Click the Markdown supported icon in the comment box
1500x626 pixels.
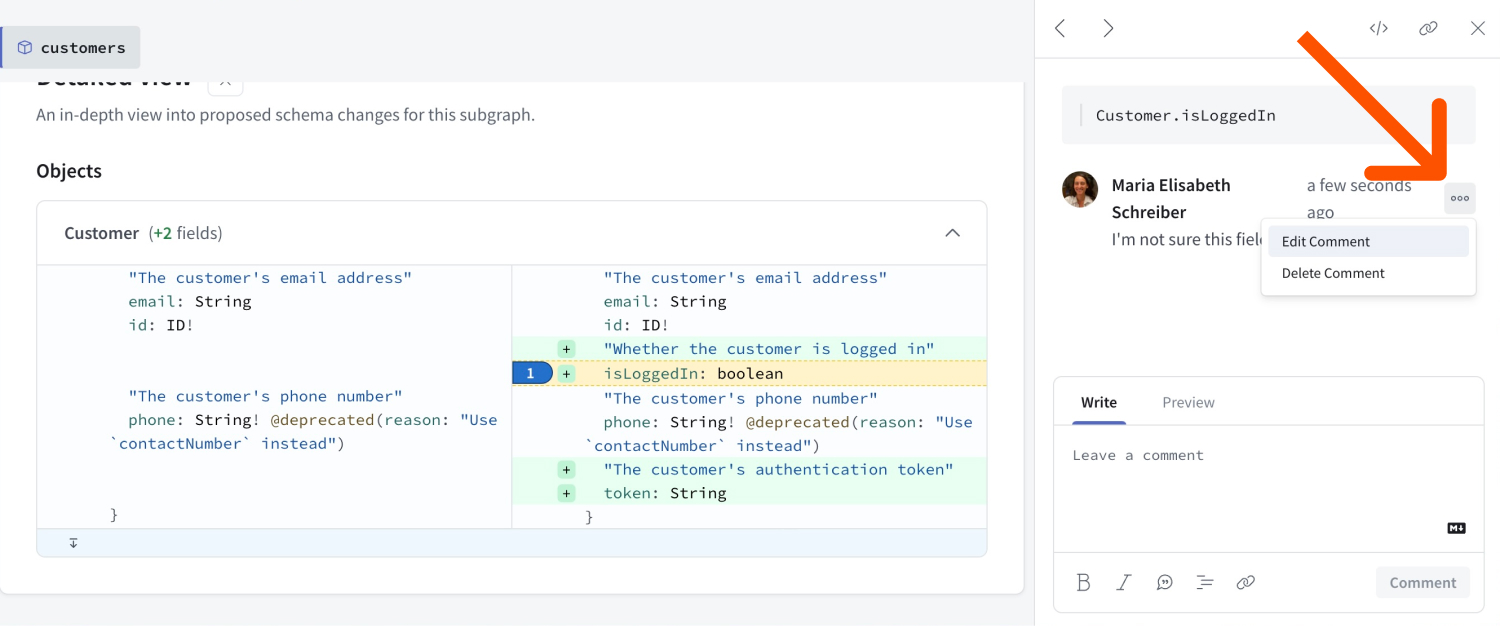point(1456,527)
